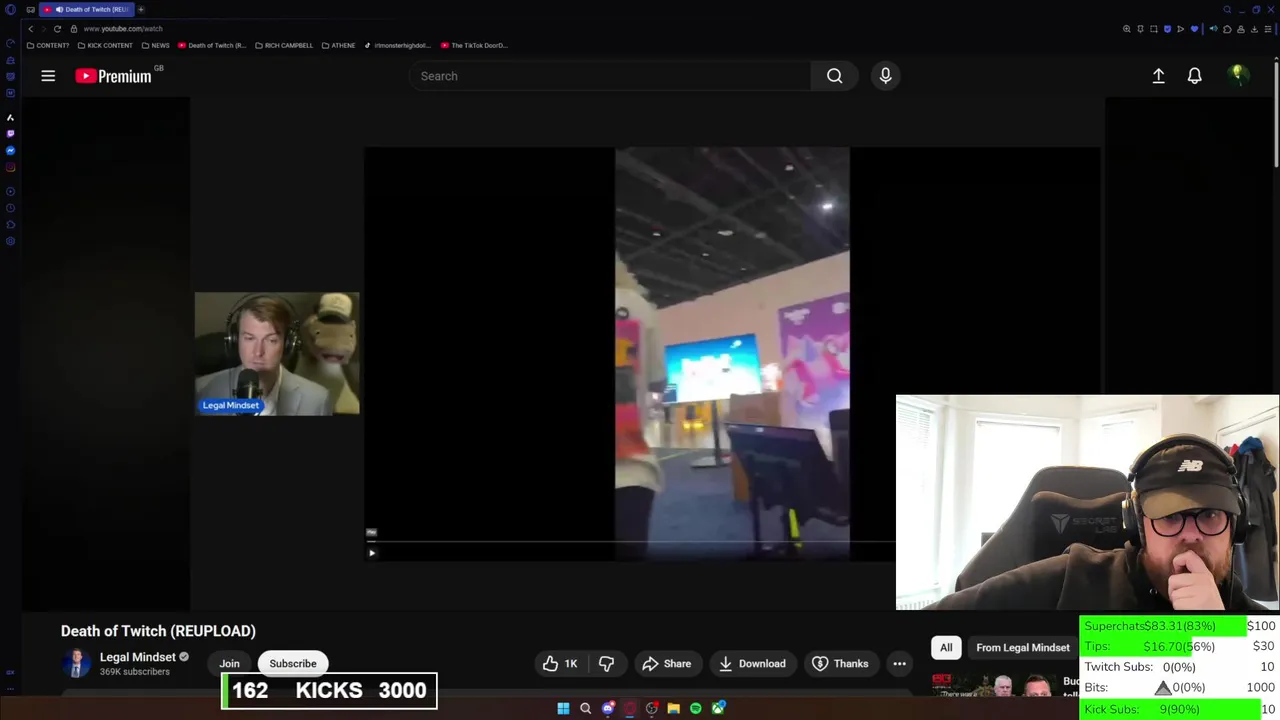
Task: Click the browser reload button
Action: pos(57,29)
